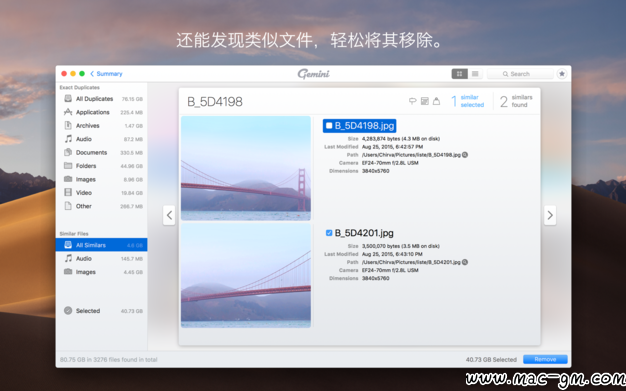Go to the next similar group

pos(550,215)
